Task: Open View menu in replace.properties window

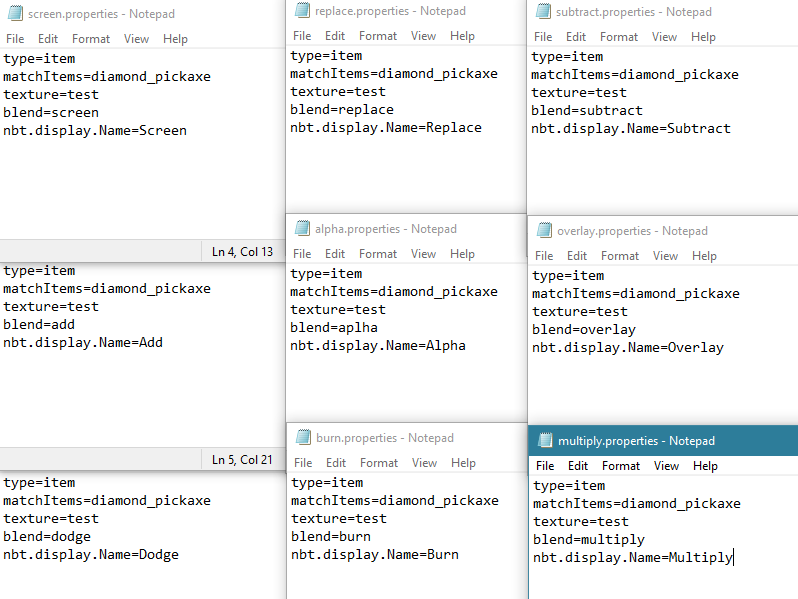Action: 423,36
